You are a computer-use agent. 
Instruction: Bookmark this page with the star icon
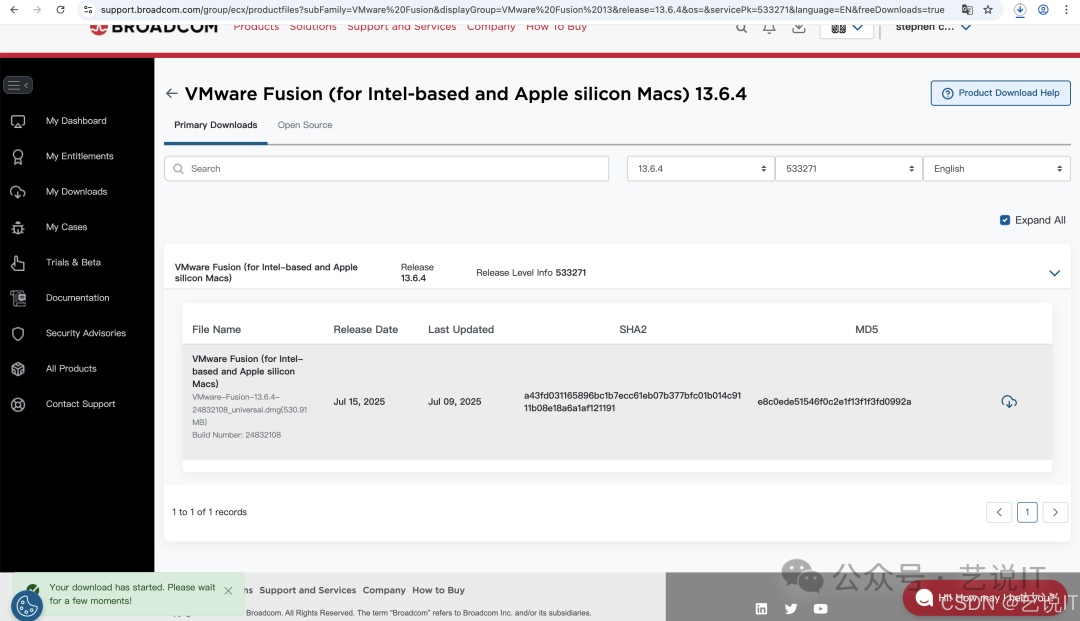click(988, 9)
